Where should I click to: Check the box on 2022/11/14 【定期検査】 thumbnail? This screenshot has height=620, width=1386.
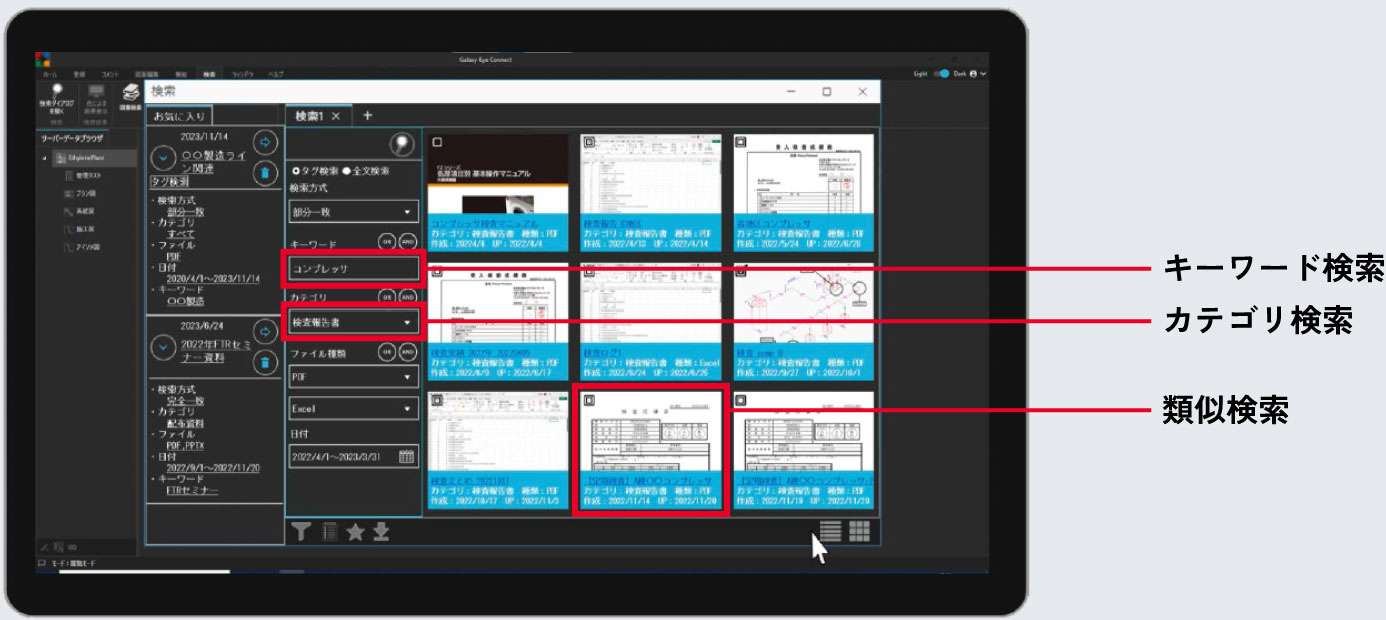[x=588, y=400]
